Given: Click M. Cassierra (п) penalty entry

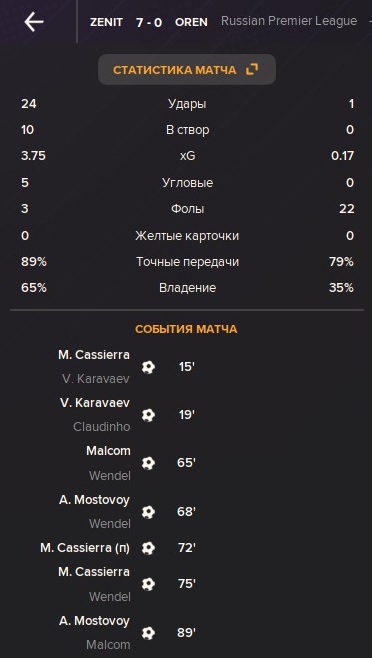Looking at the screenshot, I should point(85,548).
